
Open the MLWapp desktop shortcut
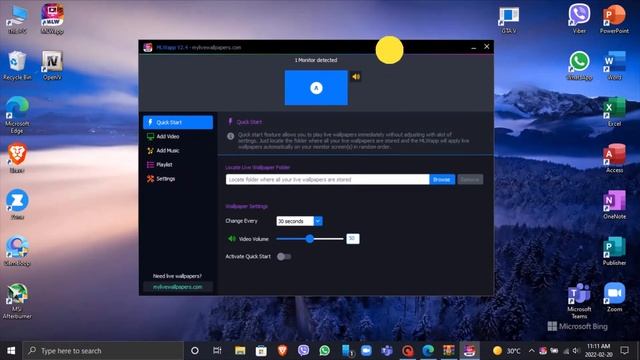coord(52,18)
